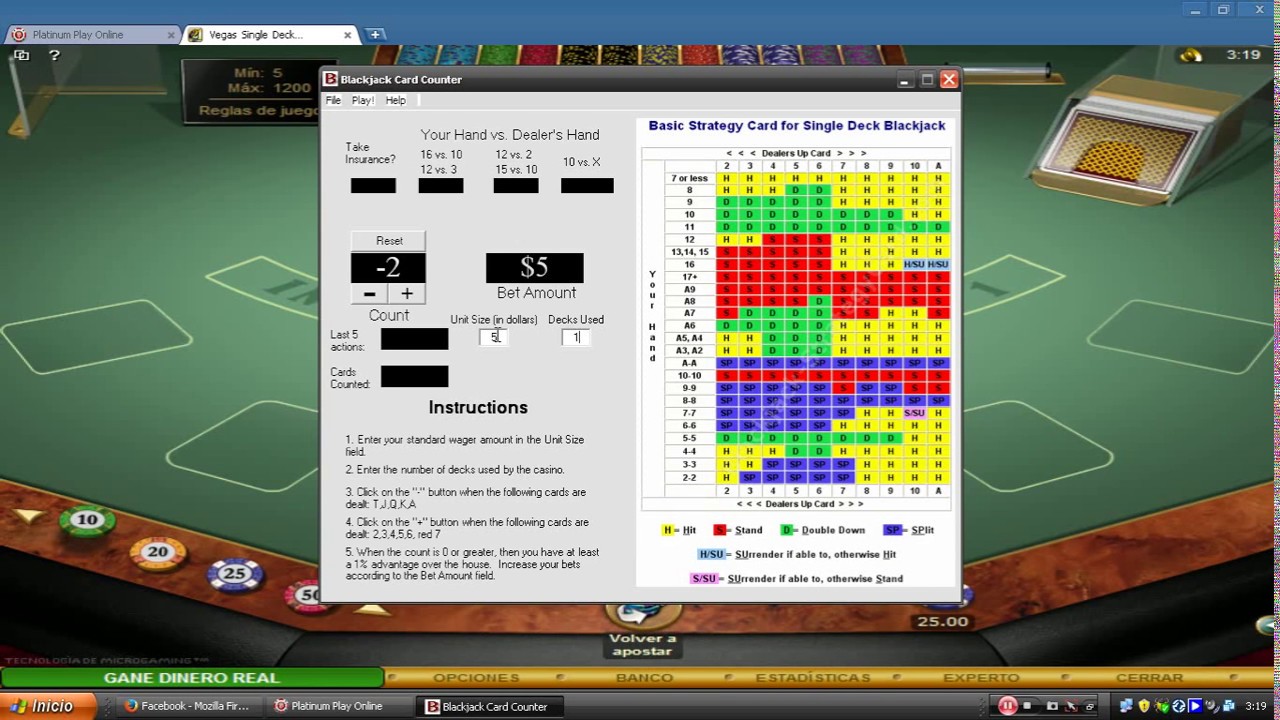Click the window mode icon beside help
This screenshot has width=1280, height=720.
coord(22,56)
